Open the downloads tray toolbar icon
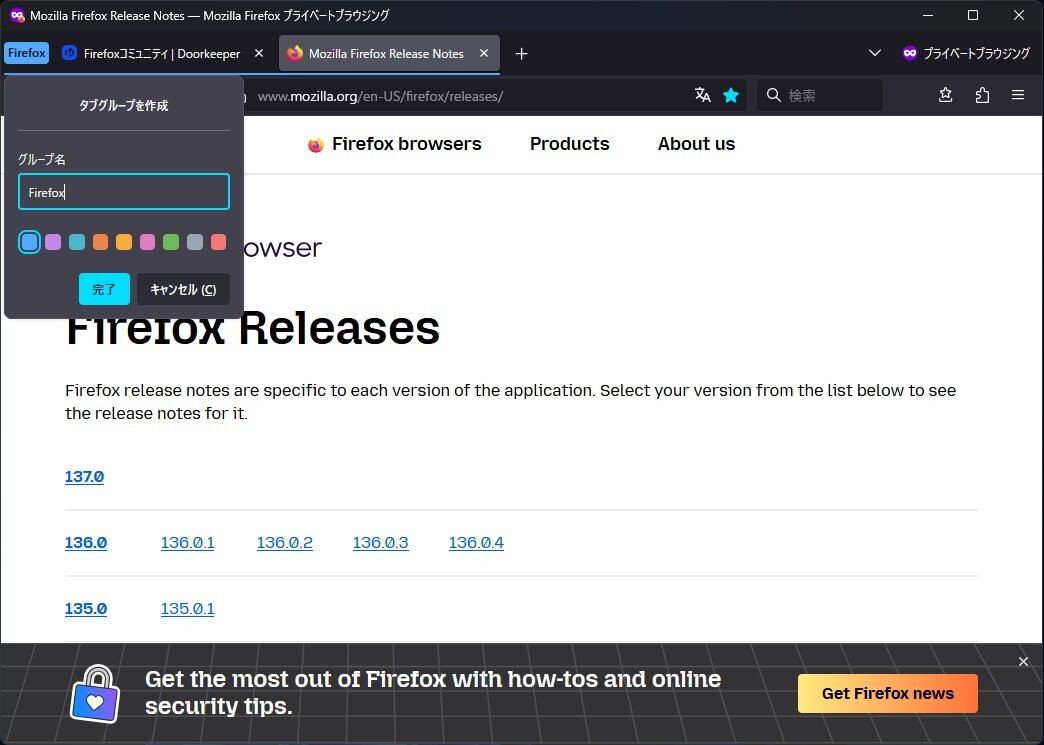 [945, 95]
